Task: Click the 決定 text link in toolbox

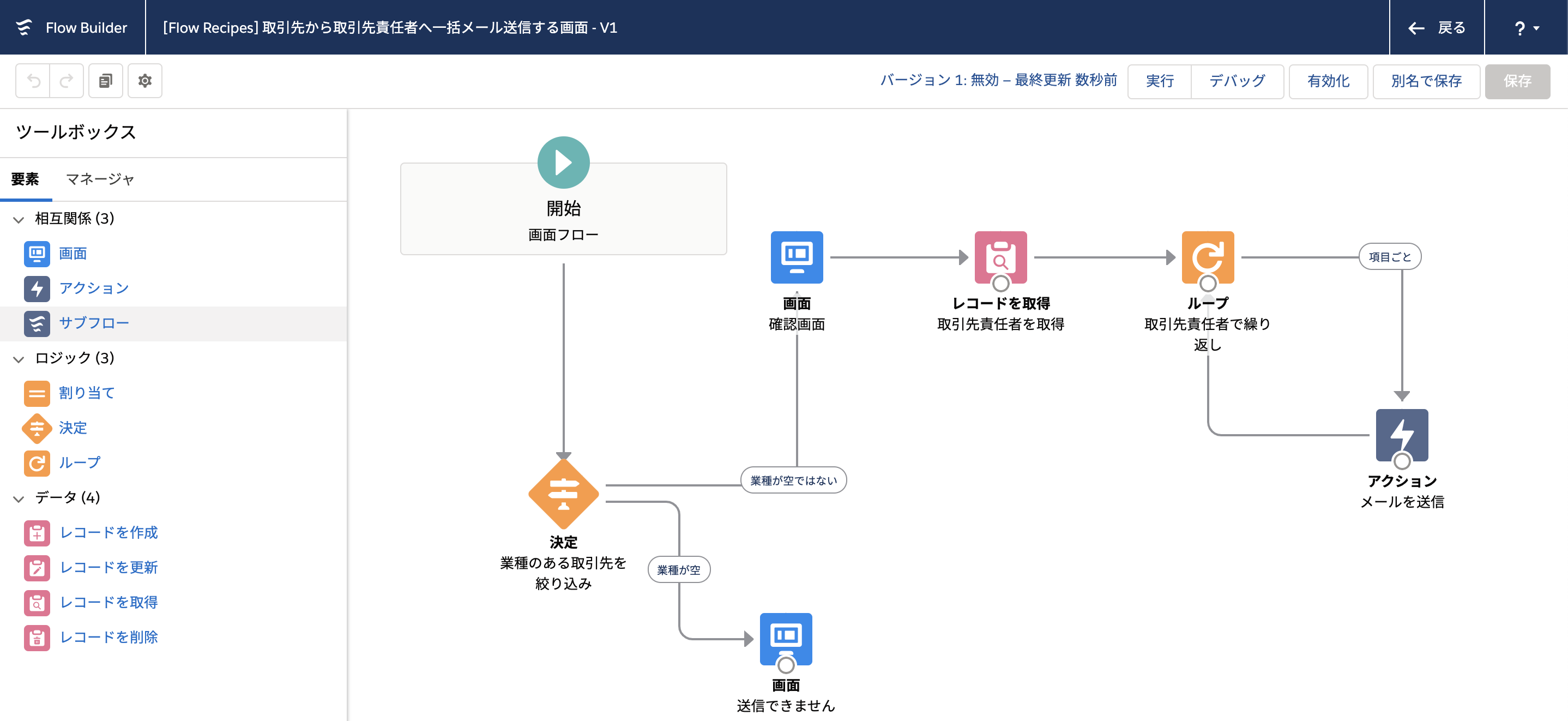Action: pos(73,428)
